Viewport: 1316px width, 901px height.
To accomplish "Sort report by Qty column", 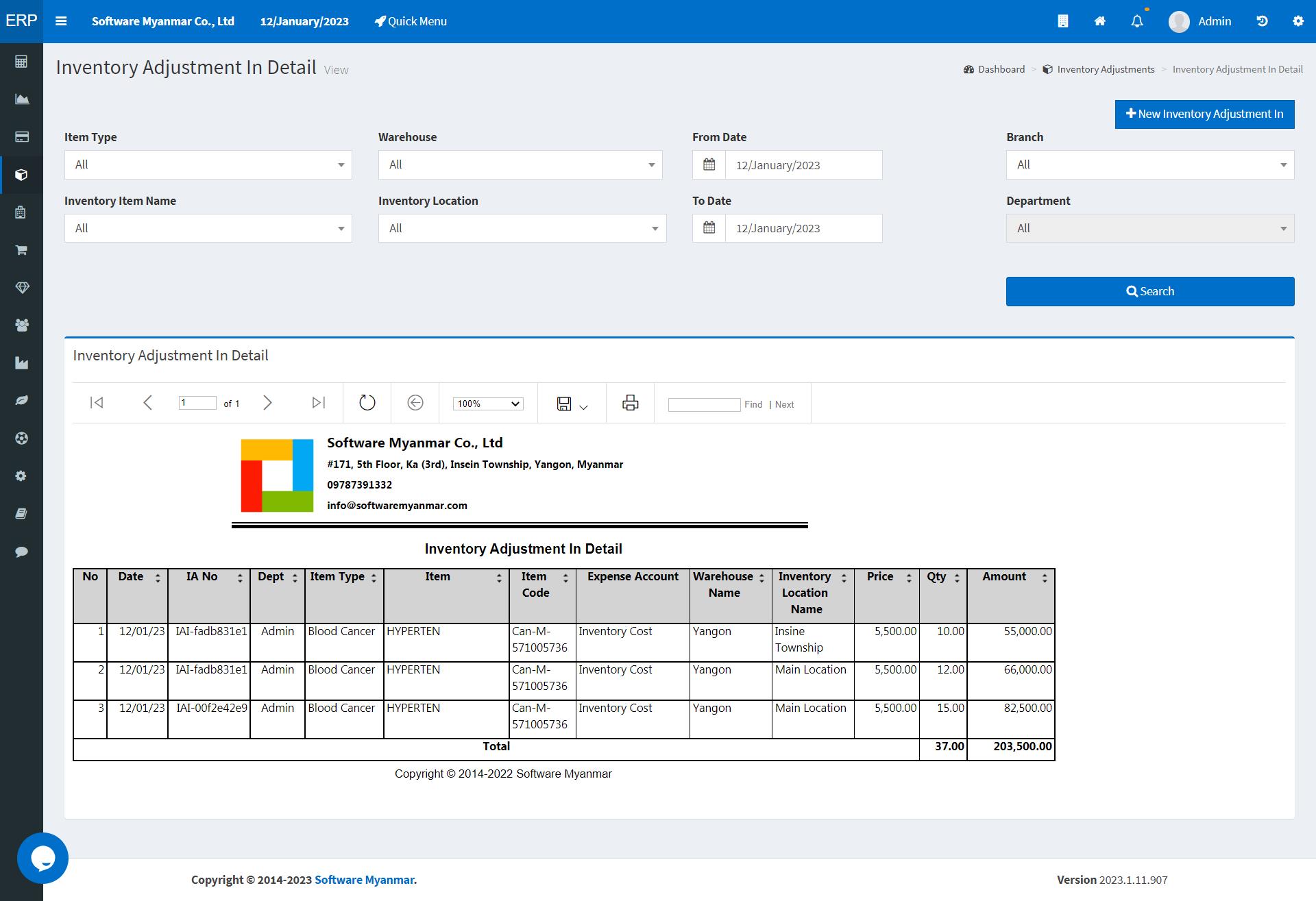I will (x=957, y=578).
